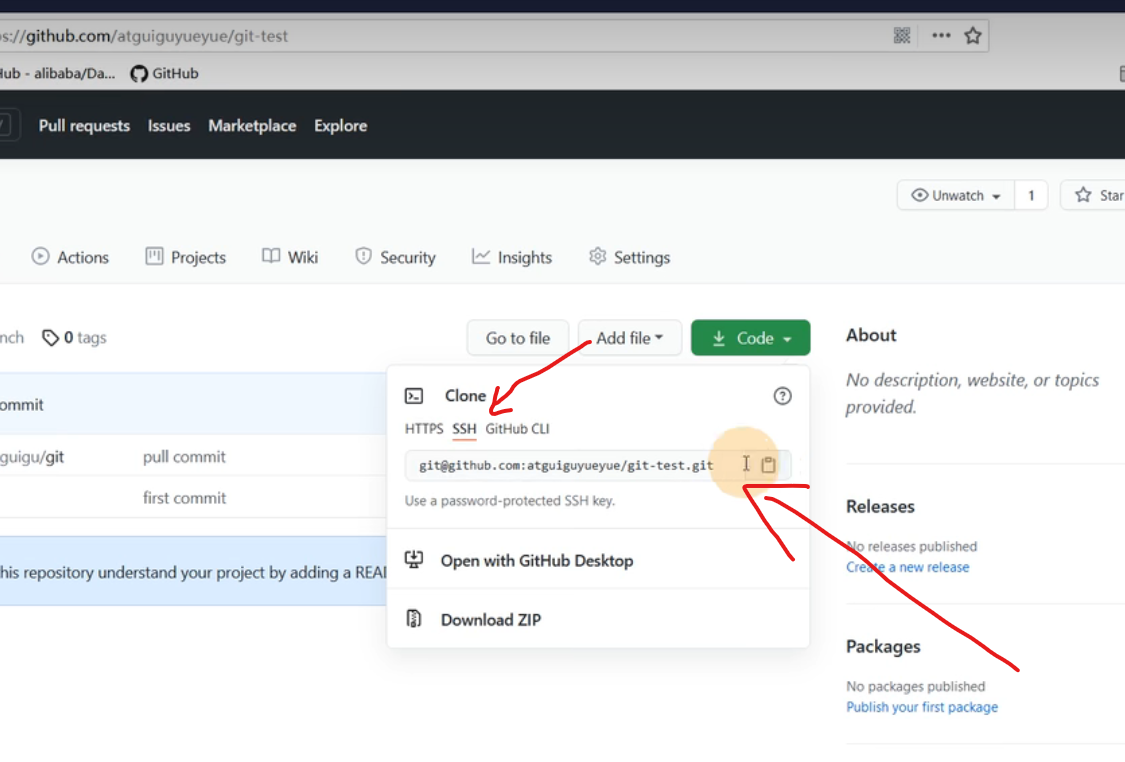The width and height of the screenshot is (1125, 762).
Task: Click the SSH clone URL text field
Action: 566,465
